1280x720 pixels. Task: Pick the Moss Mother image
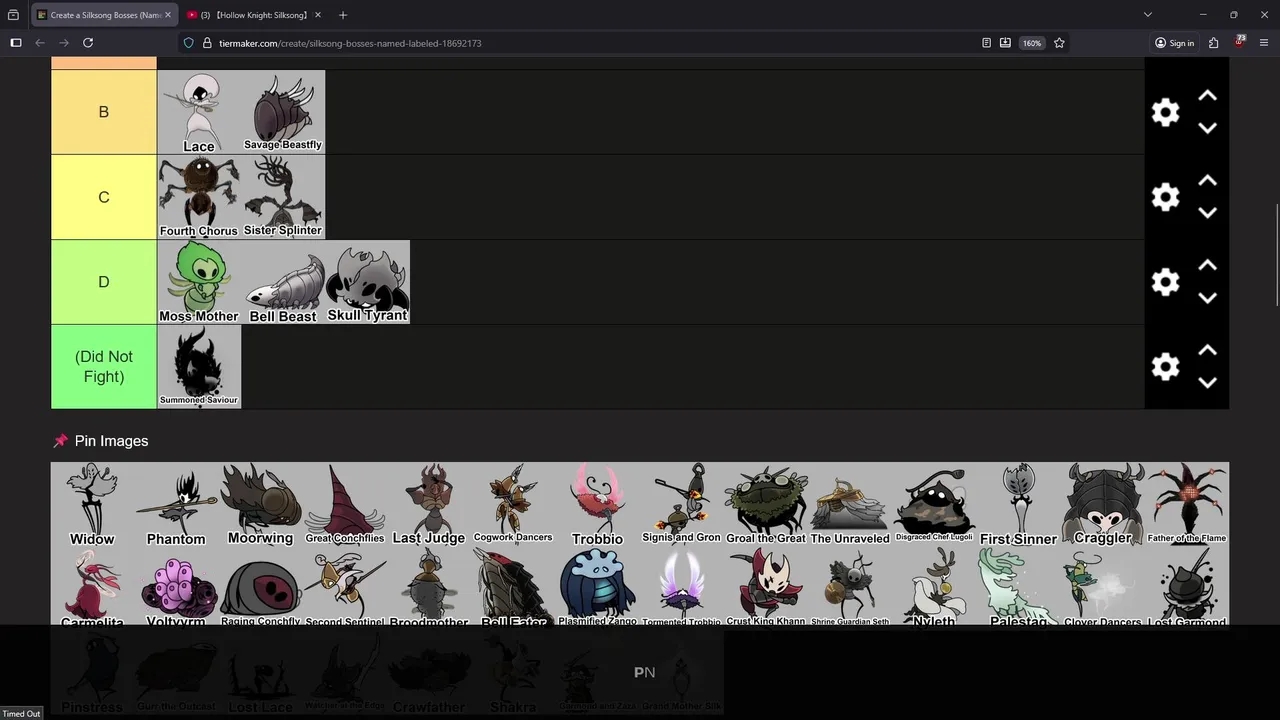pyautogui.click(x=199, y=282)
